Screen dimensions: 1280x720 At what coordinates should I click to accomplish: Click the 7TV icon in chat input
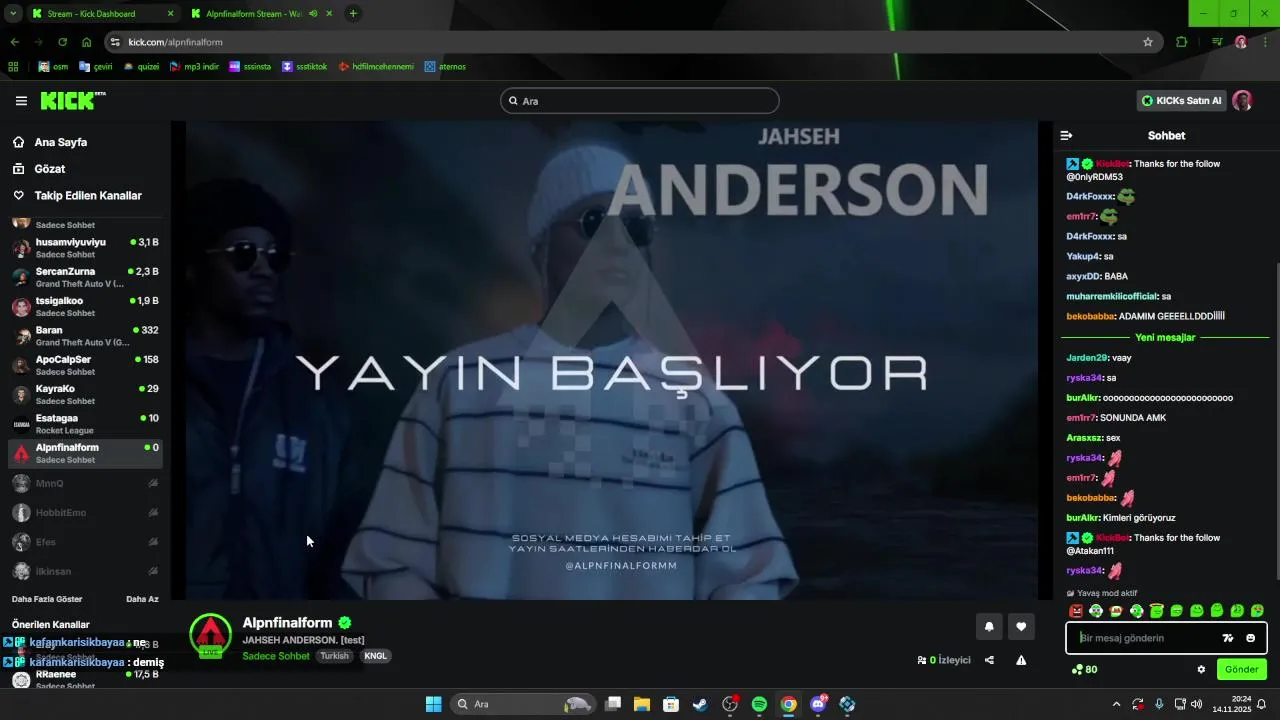tap(1228, 638)
